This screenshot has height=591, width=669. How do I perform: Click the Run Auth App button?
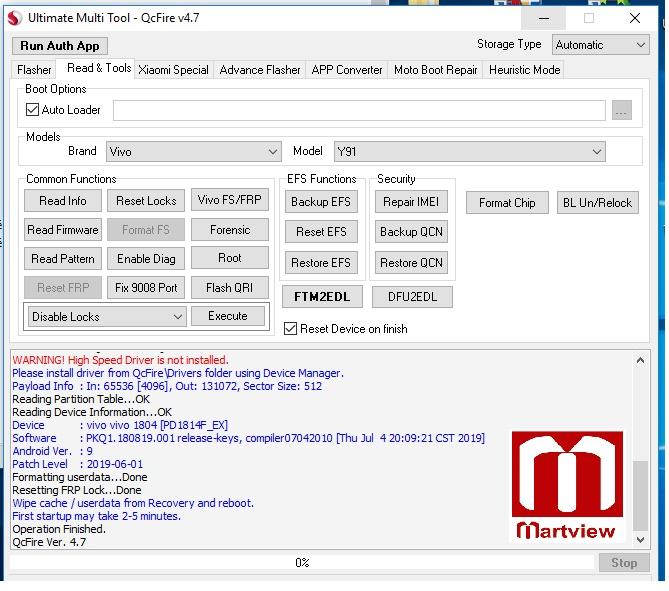pos(60,46)
